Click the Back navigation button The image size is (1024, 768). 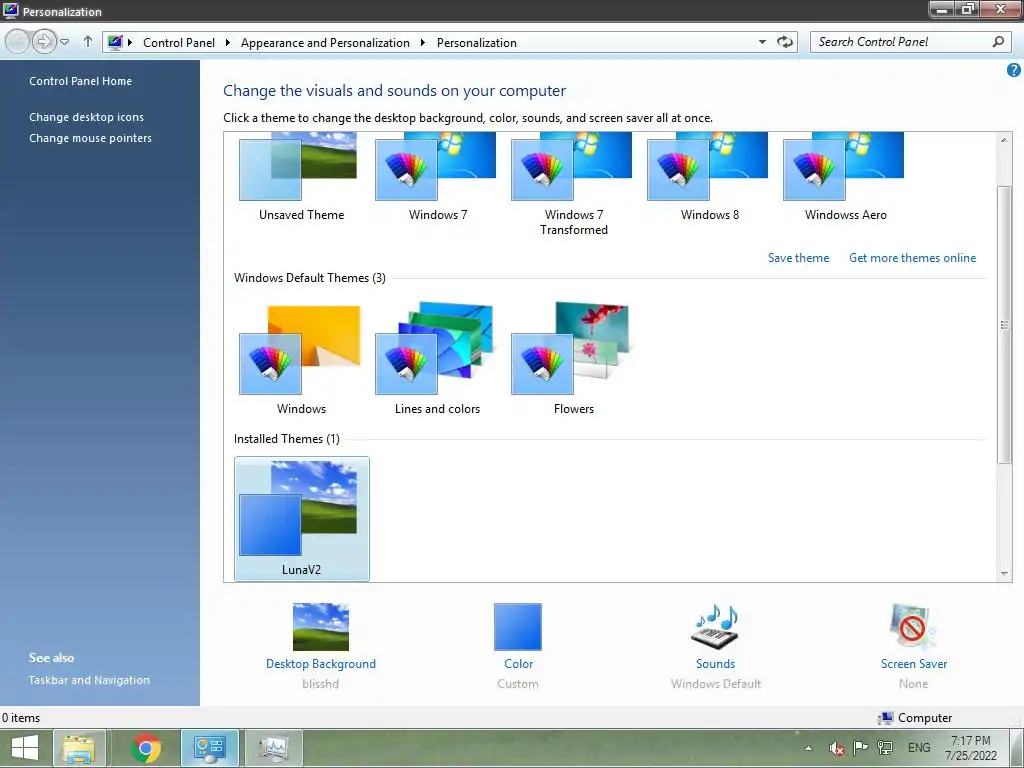point(18,42)
